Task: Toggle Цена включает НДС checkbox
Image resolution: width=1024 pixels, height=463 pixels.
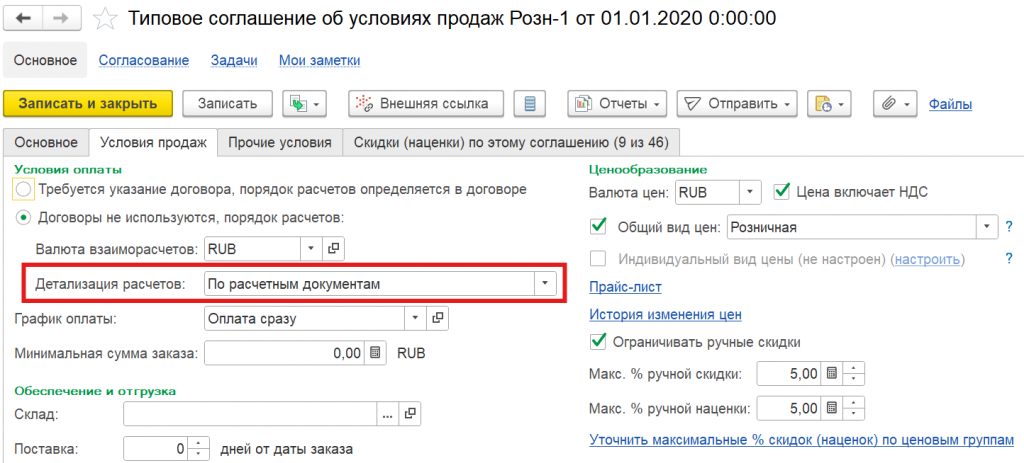Action: pos(782,191)
